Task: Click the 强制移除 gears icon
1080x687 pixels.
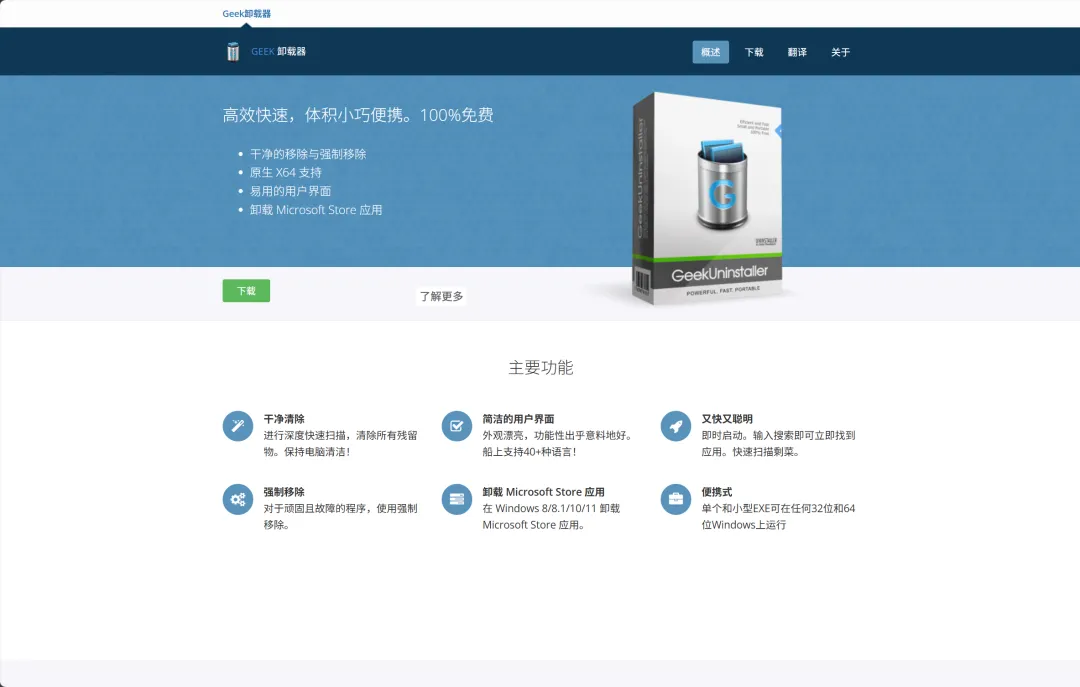Action: pyautogui.click(x=238, y=499)
